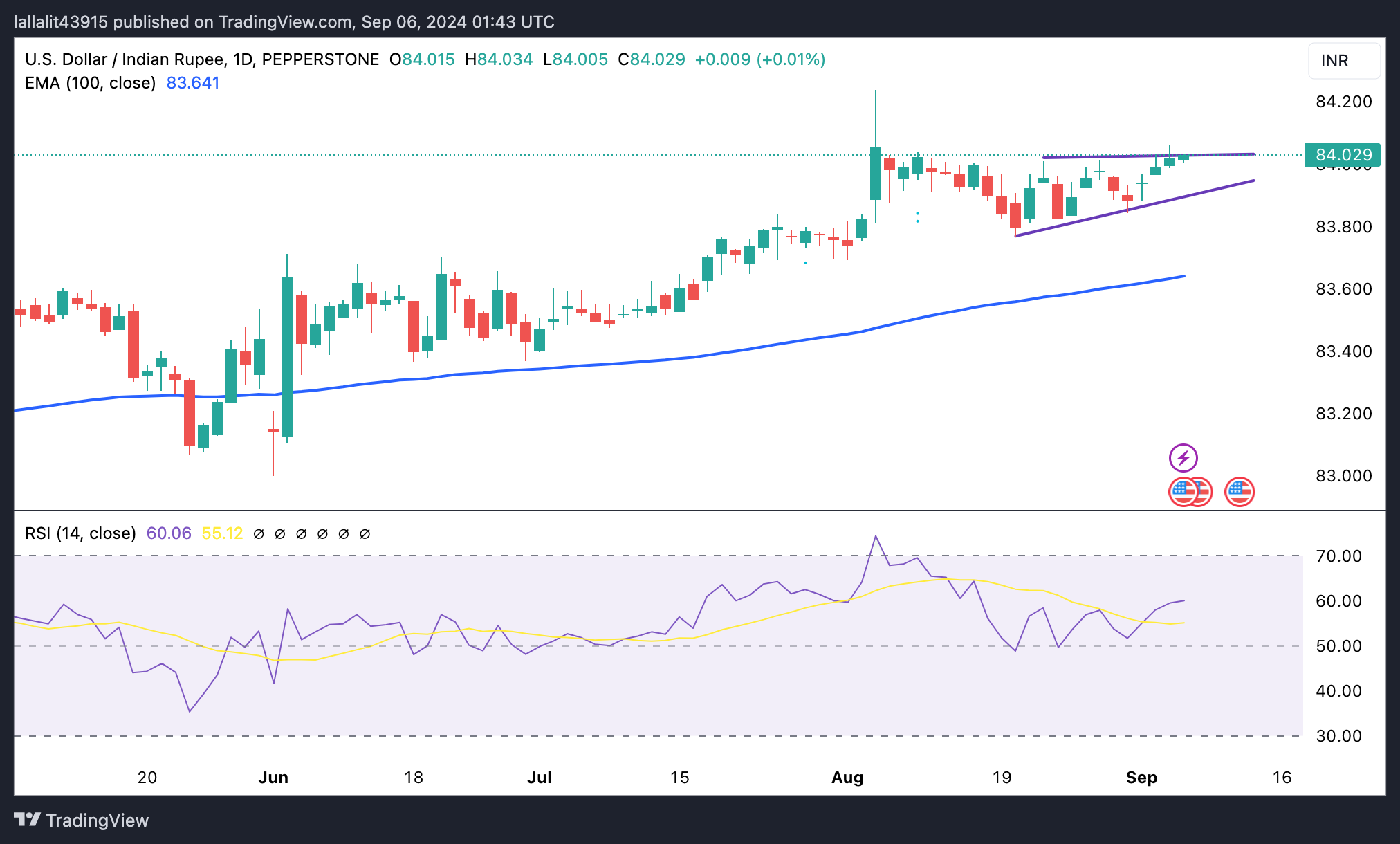Viewport: 1400px width, 844px height.
Task: Click first null symbol in RSI legend
Action: [x=259, y=534]
